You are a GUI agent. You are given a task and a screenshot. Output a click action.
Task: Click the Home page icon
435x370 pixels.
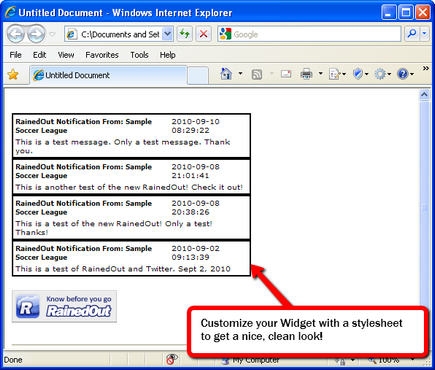point(226,74)
